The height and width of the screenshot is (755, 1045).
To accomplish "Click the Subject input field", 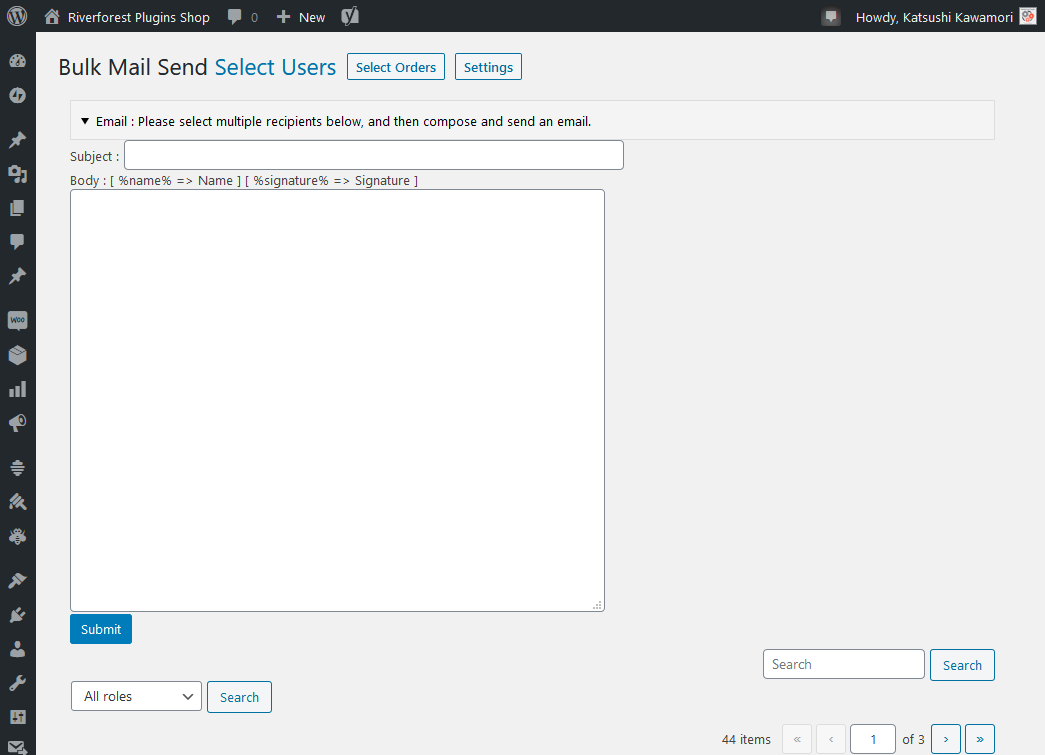I will [x=373, y=155].
